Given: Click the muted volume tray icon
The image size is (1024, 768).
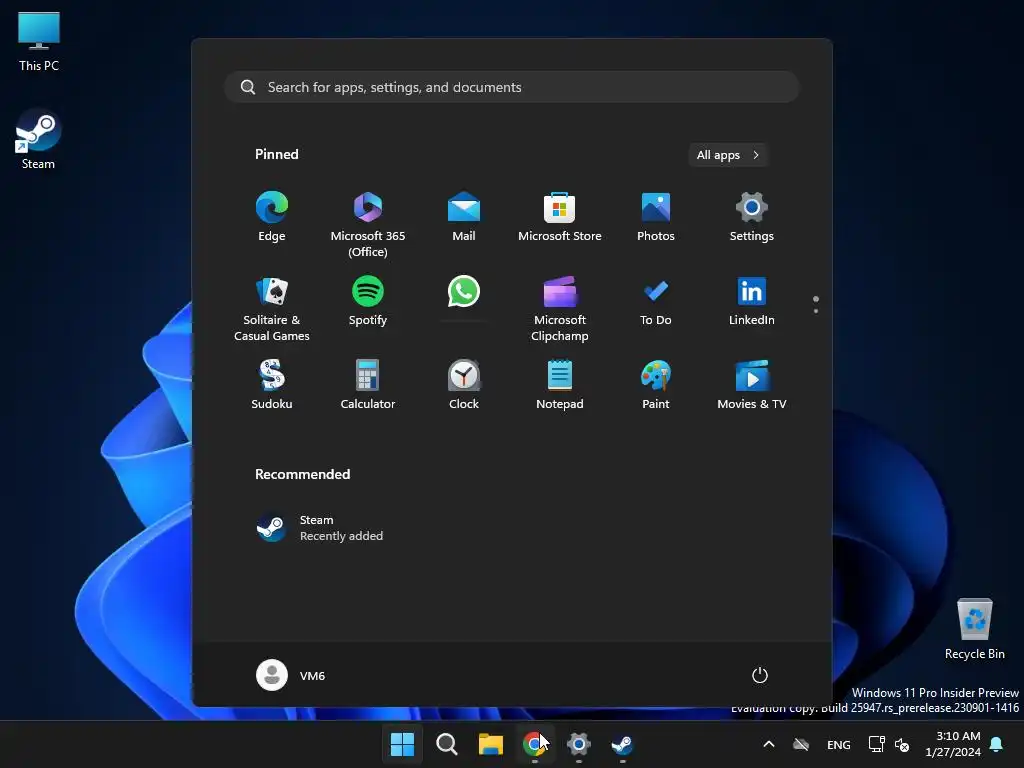Looking at the screenshot, I should point(902,744).
